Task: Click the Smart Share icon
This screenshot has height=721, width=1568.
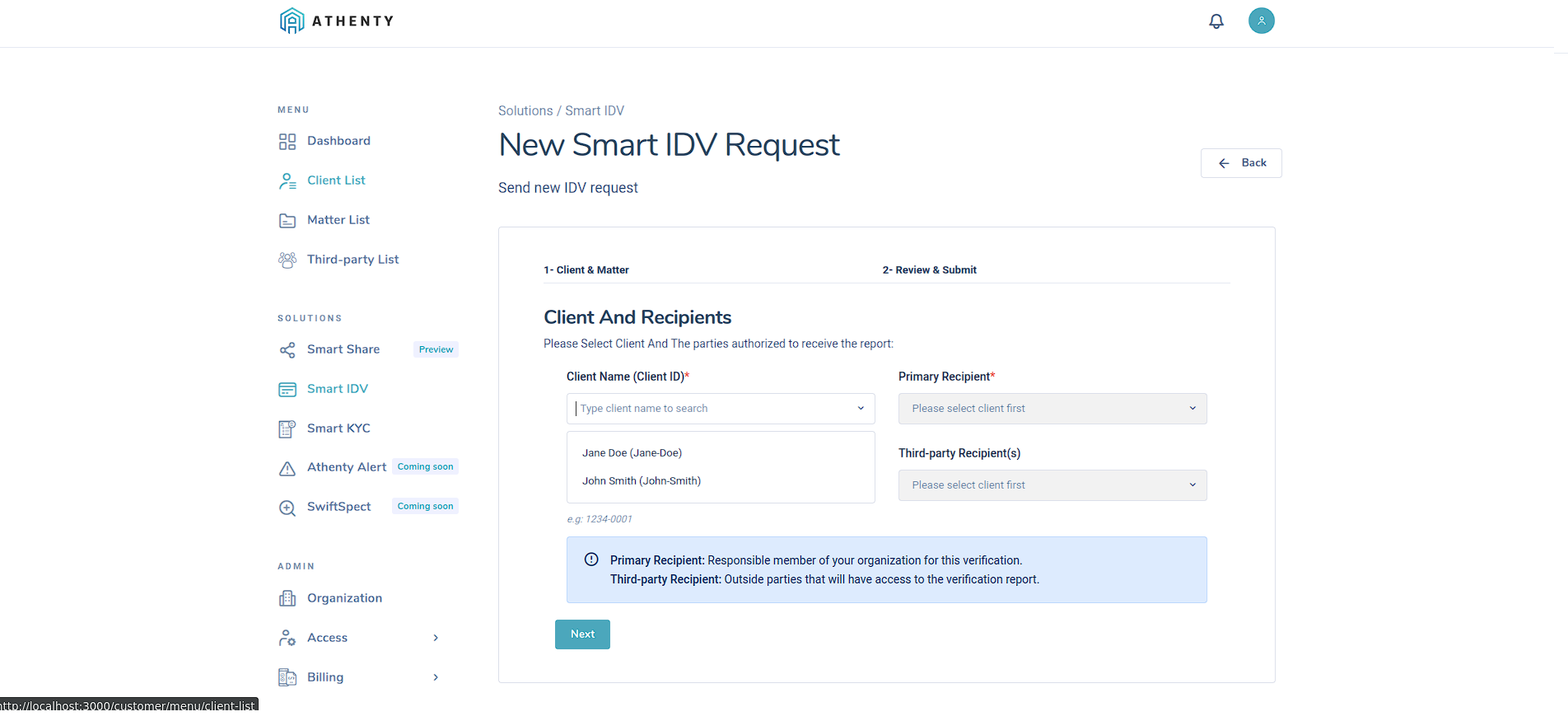Action: [x=287, y=350]
